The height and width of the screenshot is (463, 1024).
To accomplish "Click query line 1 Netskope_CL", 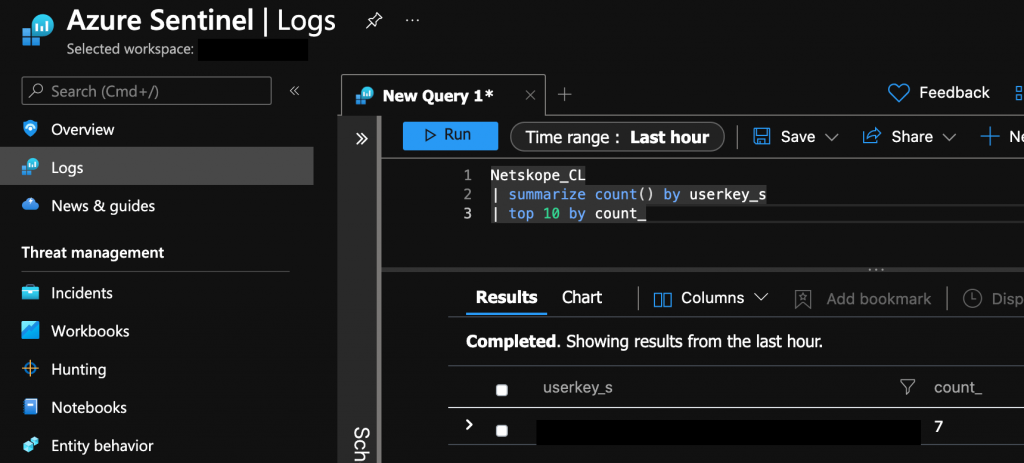I will point(538,175).
